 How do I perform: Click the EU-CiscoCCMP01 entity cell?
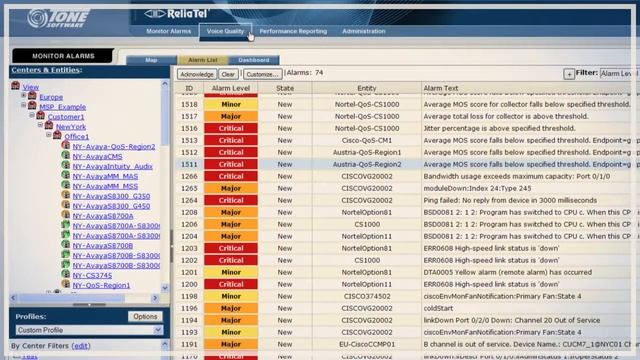coord(367,344)
